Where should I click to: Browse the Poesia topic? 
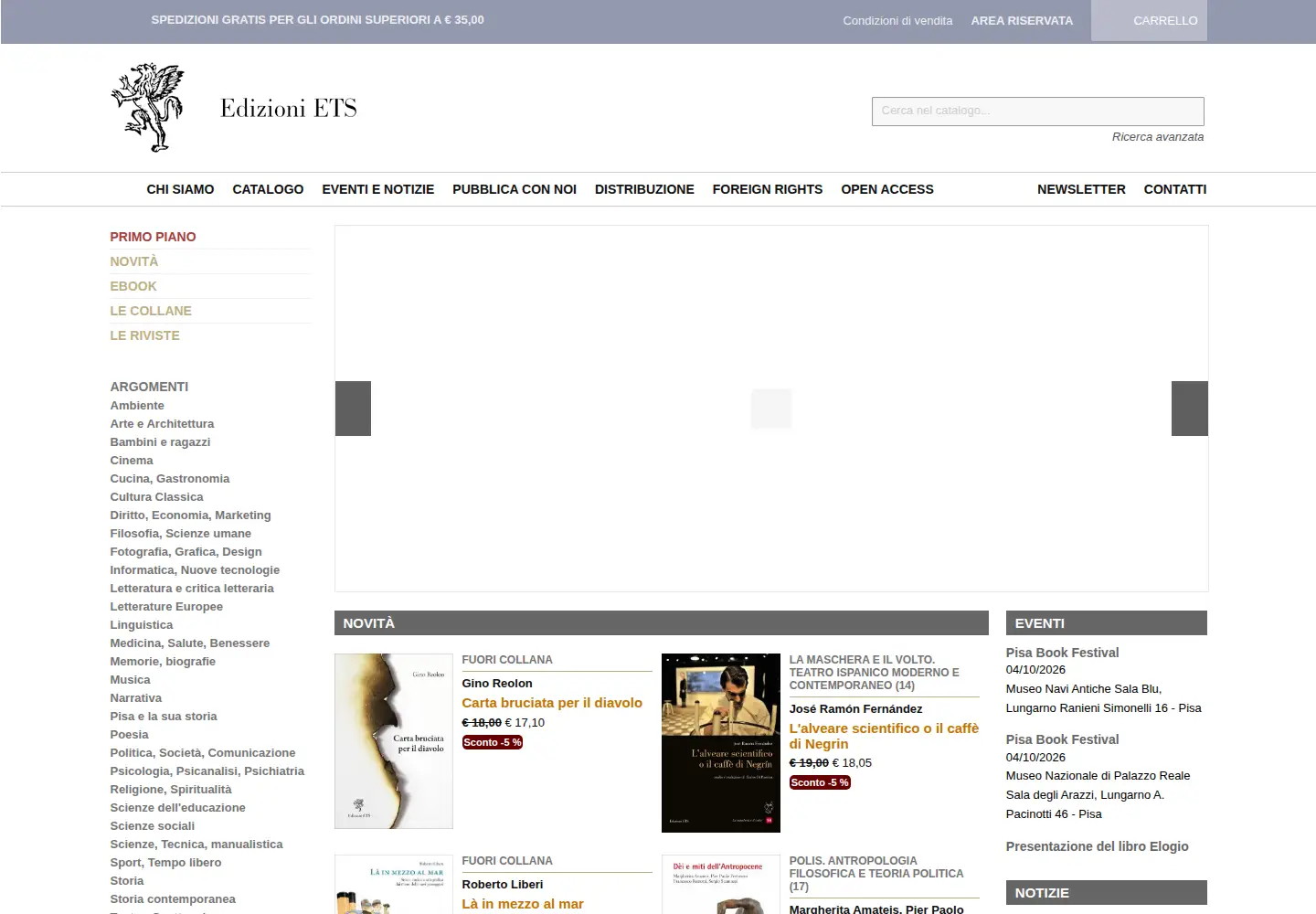pyautogui.click(x=129, y=735)
